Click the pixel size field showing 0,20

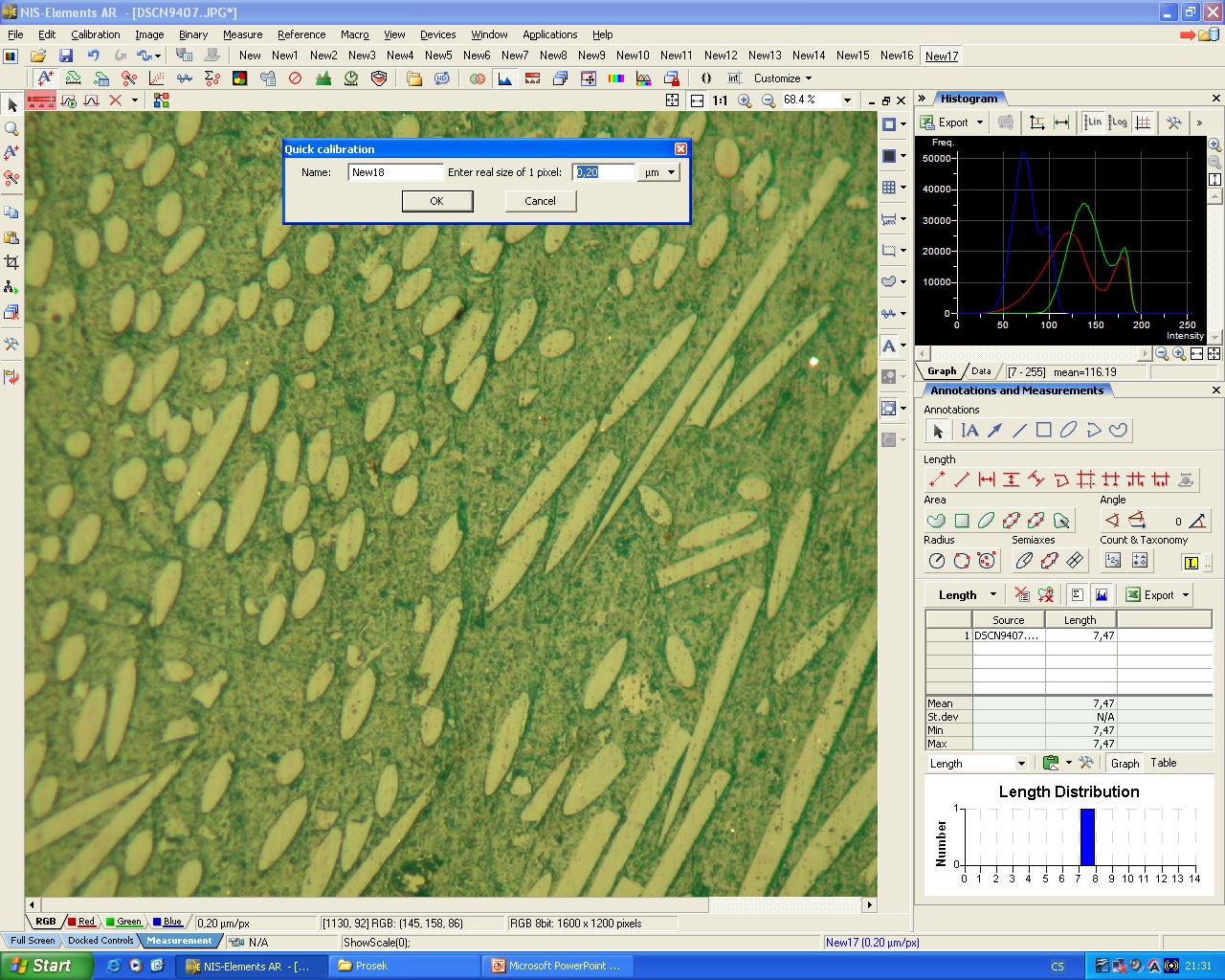[604, 172]
